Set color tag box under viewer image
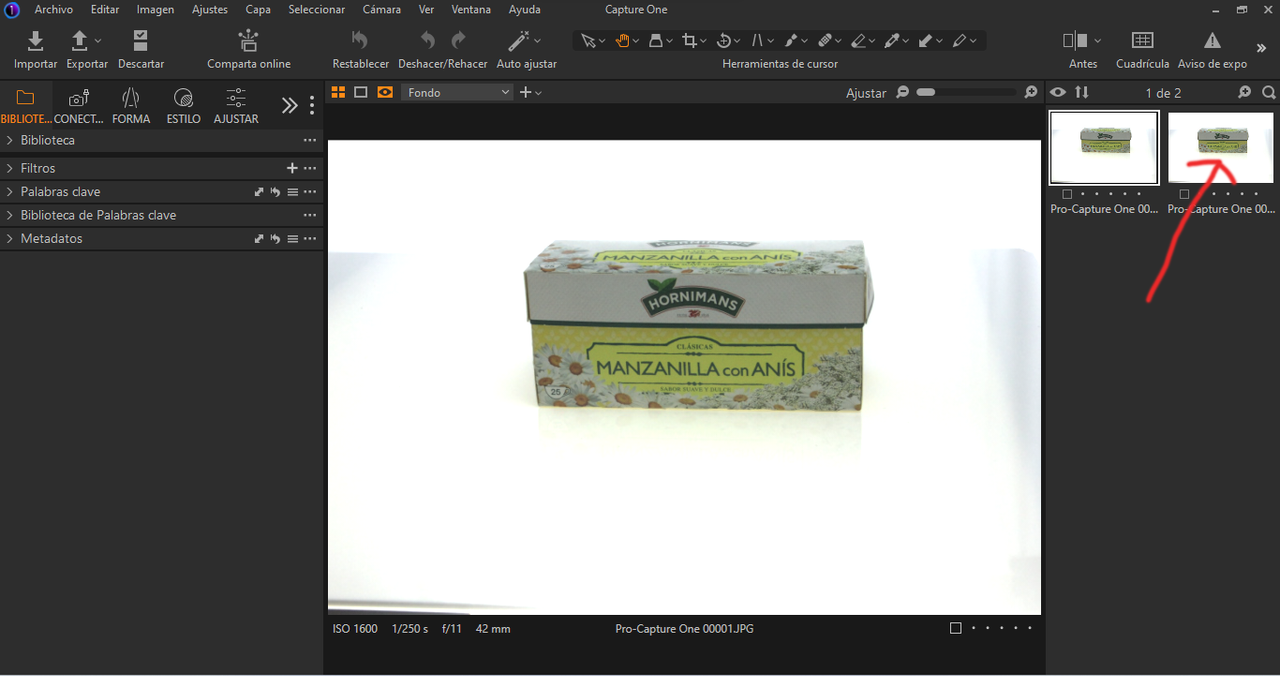Screen dimensions: 1280x676 [955, 628]
